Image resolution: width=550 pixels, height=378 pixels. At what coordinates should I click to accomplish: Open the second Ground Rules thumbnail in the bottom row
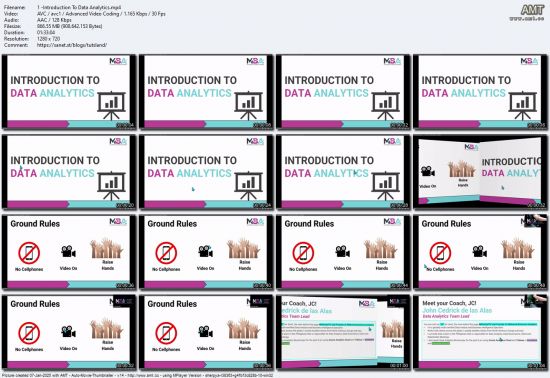point(206,332)
